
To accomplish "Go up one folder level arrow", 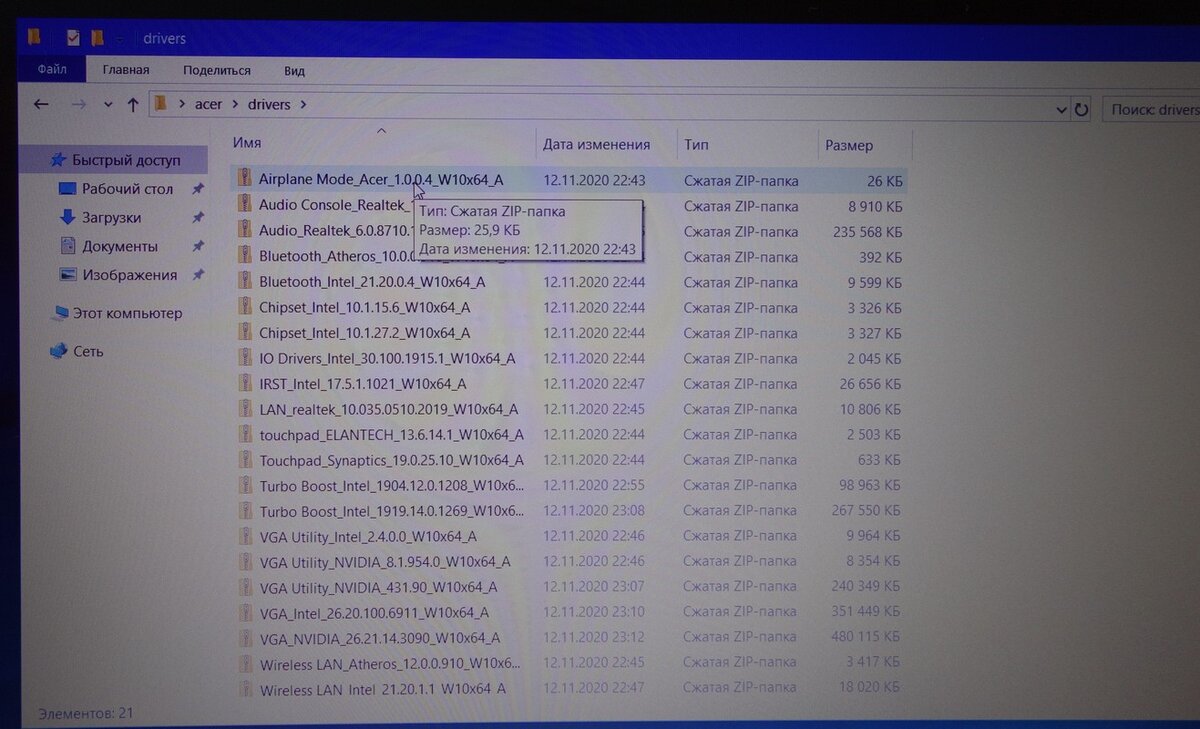I will tap(133, 104).
